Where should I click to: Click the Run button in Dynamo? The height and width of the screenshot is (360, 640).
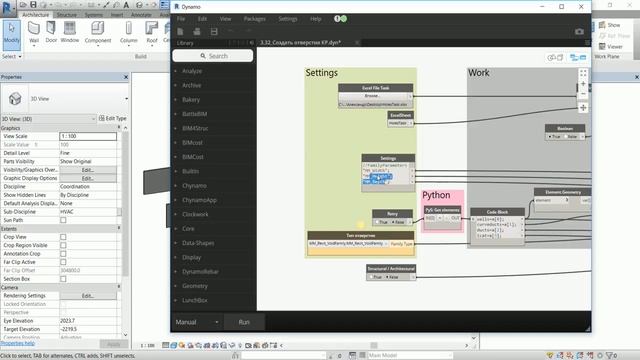point(244,322)
